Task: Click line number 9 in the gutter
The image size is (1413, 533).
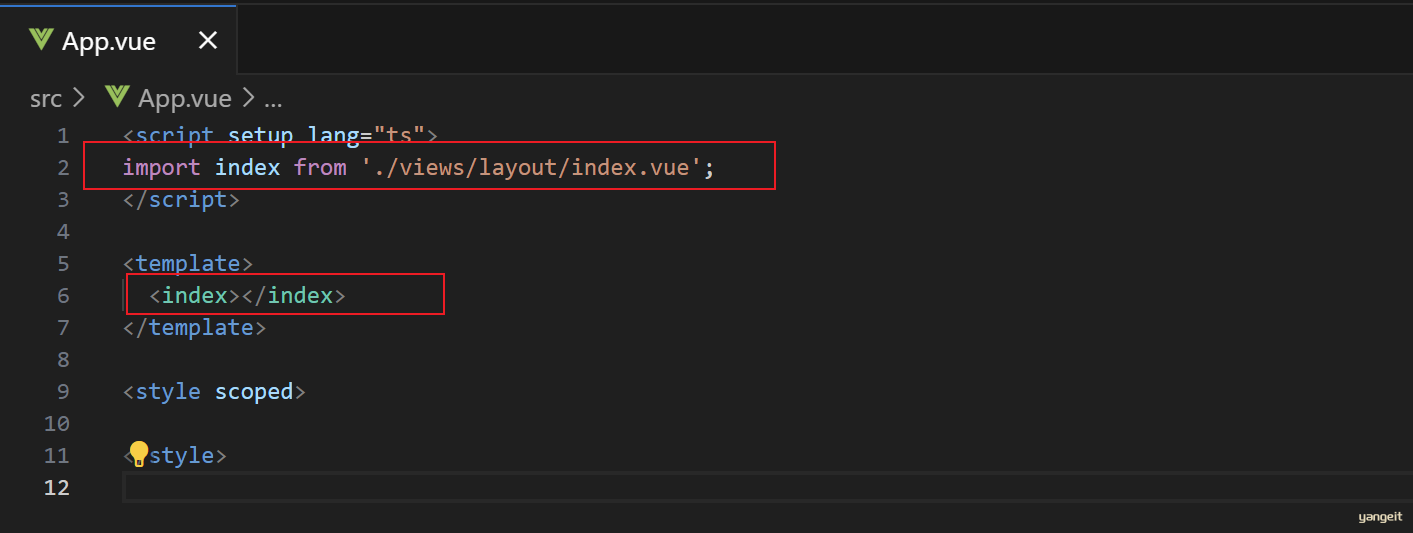Action: coord(63,391)
